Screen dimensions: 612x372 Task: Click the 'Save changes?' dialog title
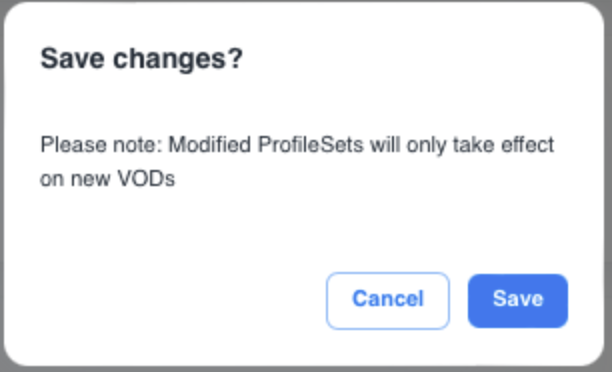(x=142, y=59)
